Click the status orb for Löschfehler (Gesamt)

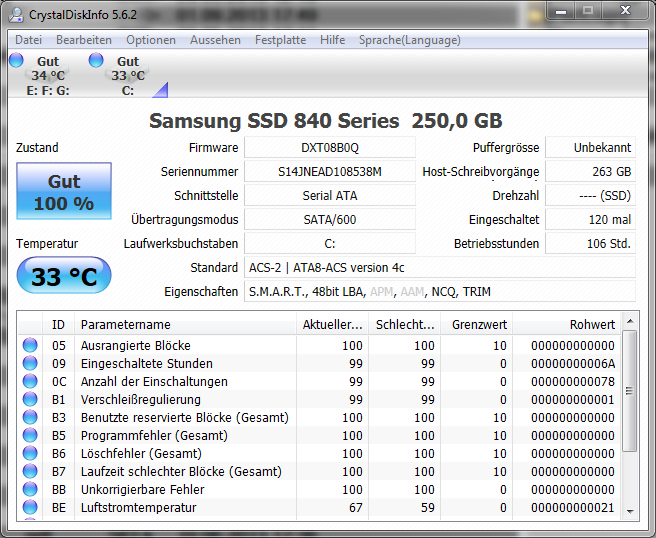30,453
